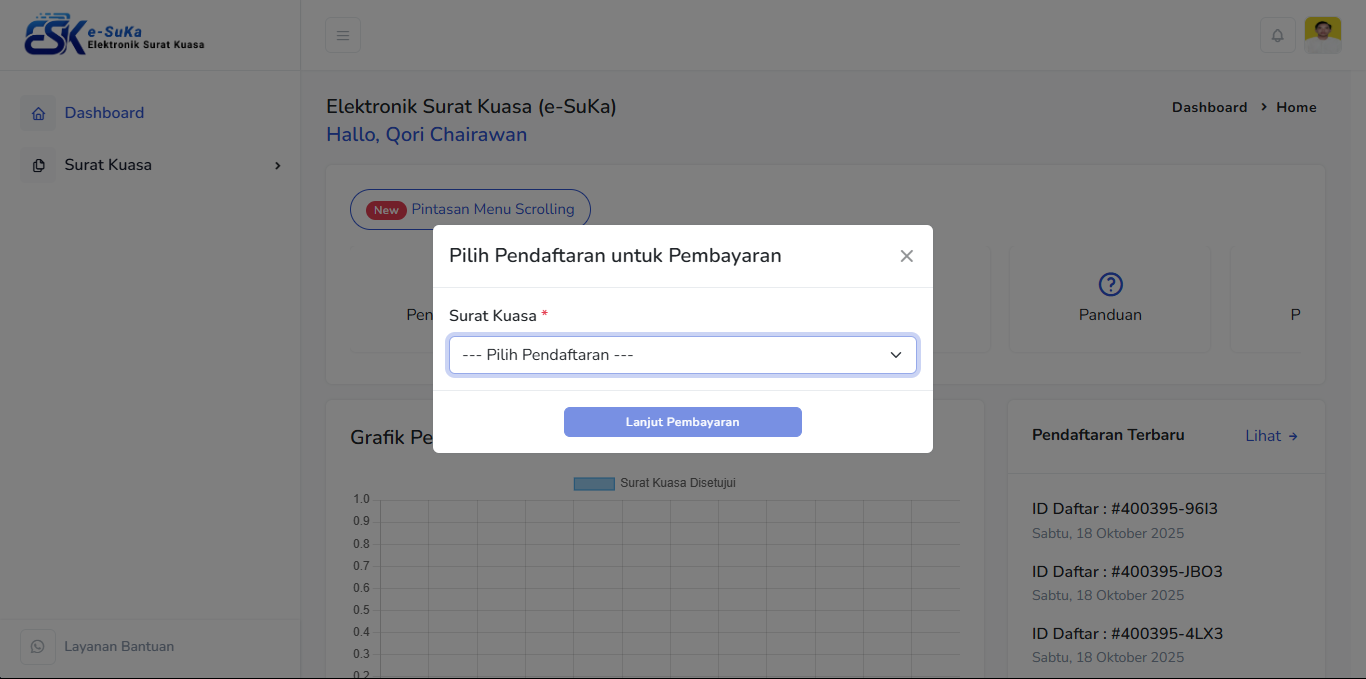Open registration ID #400395-96I3
The height and width of the screenshot is (679, 1366).
pyautogui.click(x=1124, y=509)
